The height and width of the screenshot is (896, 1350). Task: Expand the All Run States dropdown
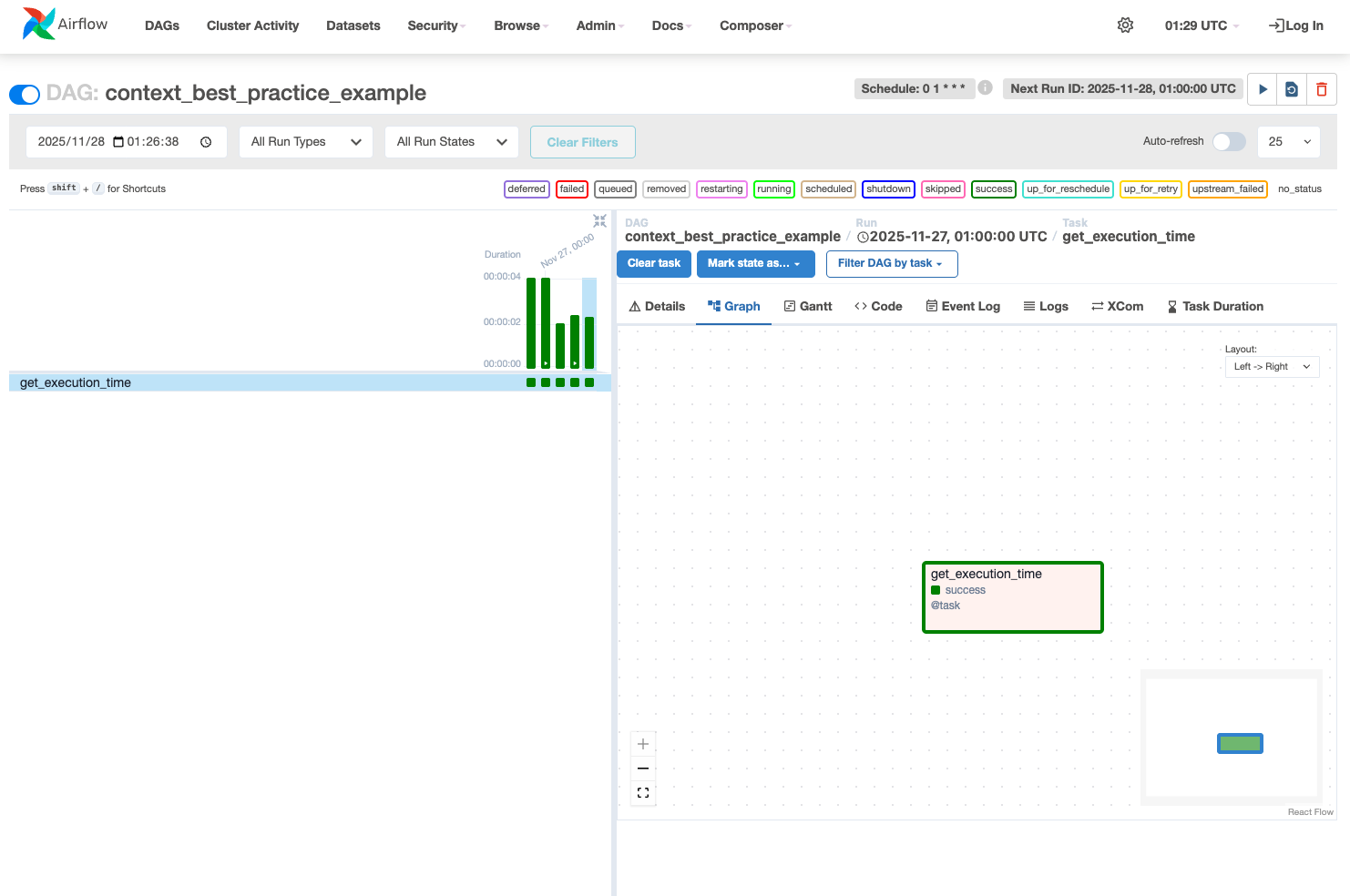point(452,142)
